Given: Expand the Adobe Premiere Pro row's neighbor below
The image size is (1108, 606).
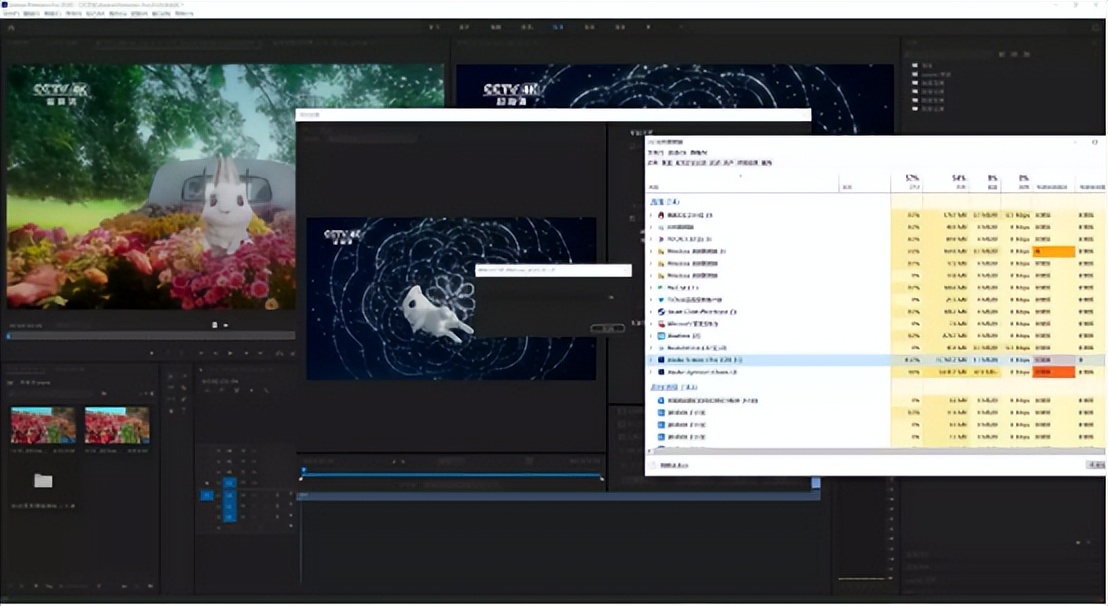Looking at the screenshot, I should point(650,372).
